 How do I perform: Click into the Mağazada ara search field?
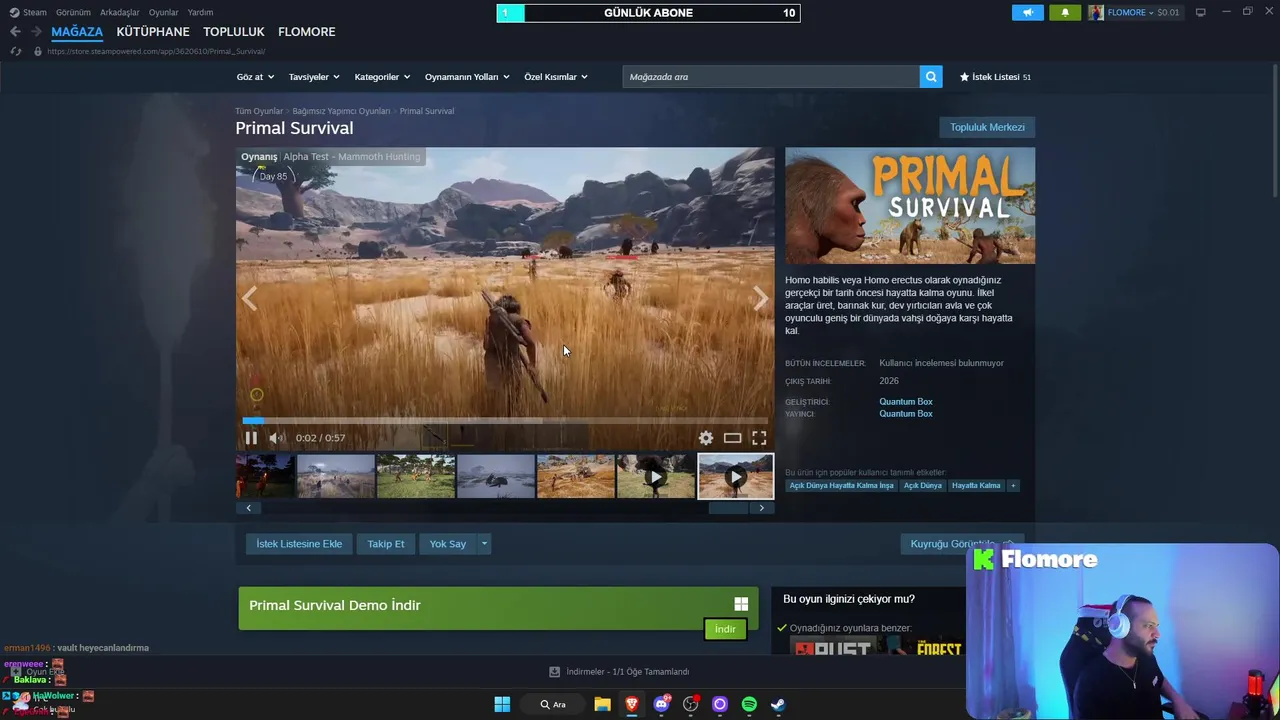(771, 77)
